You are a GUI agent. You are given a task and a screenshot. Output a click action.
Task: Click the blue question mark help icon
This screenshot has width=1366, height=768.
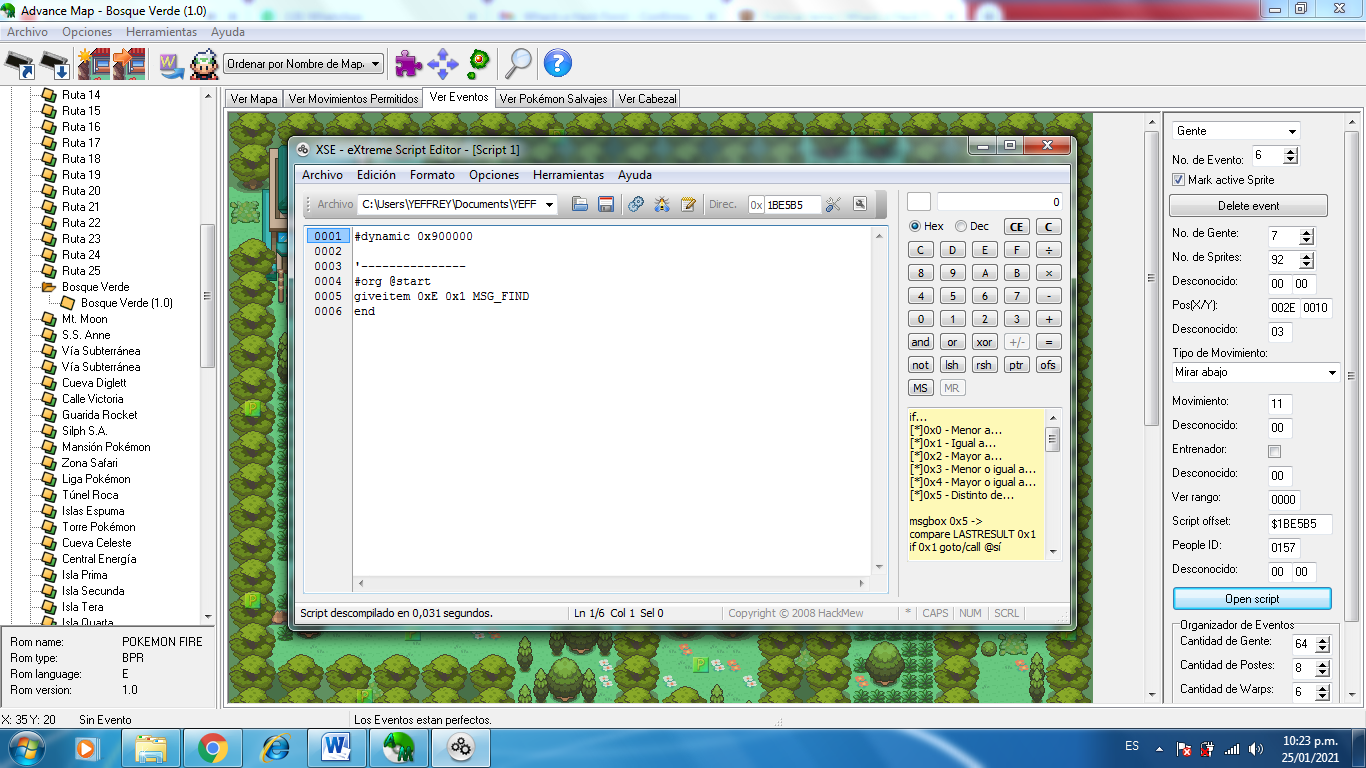[x=557, y=64]
